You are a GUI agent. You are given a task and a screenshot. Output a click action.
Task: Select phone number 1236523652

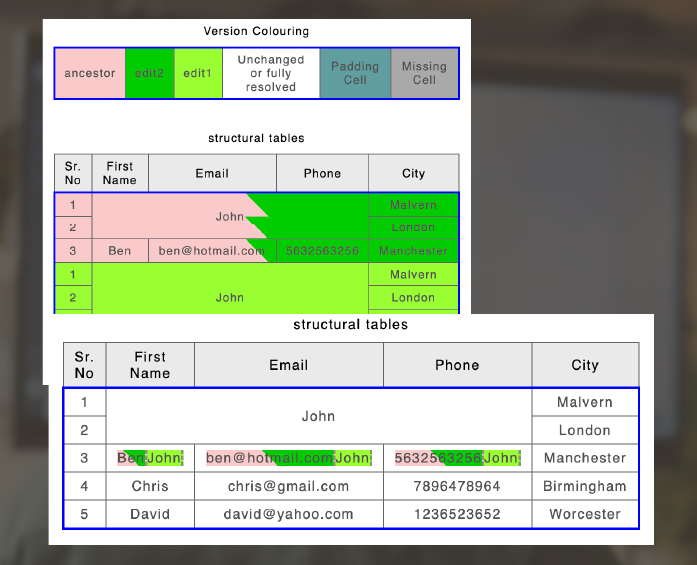coord(457,514)
